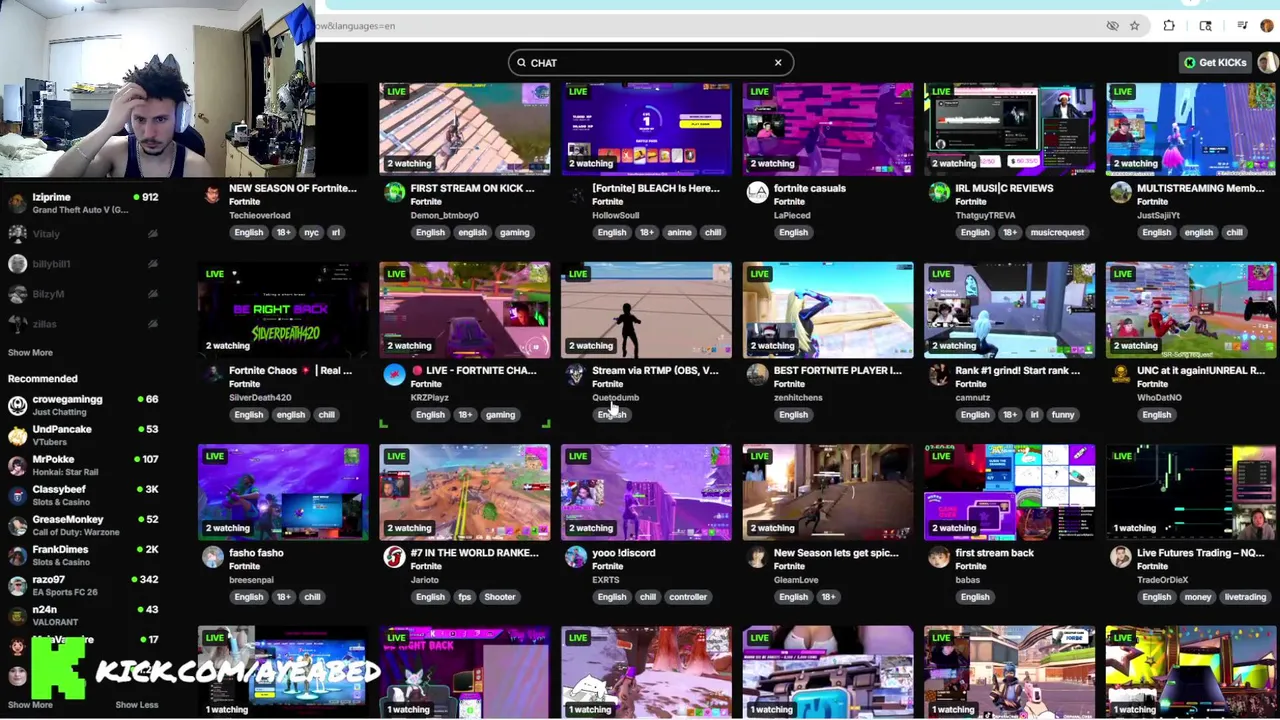Click Show More under the followed channels
Screen dimensions: 1280x720
click(30, 352)
